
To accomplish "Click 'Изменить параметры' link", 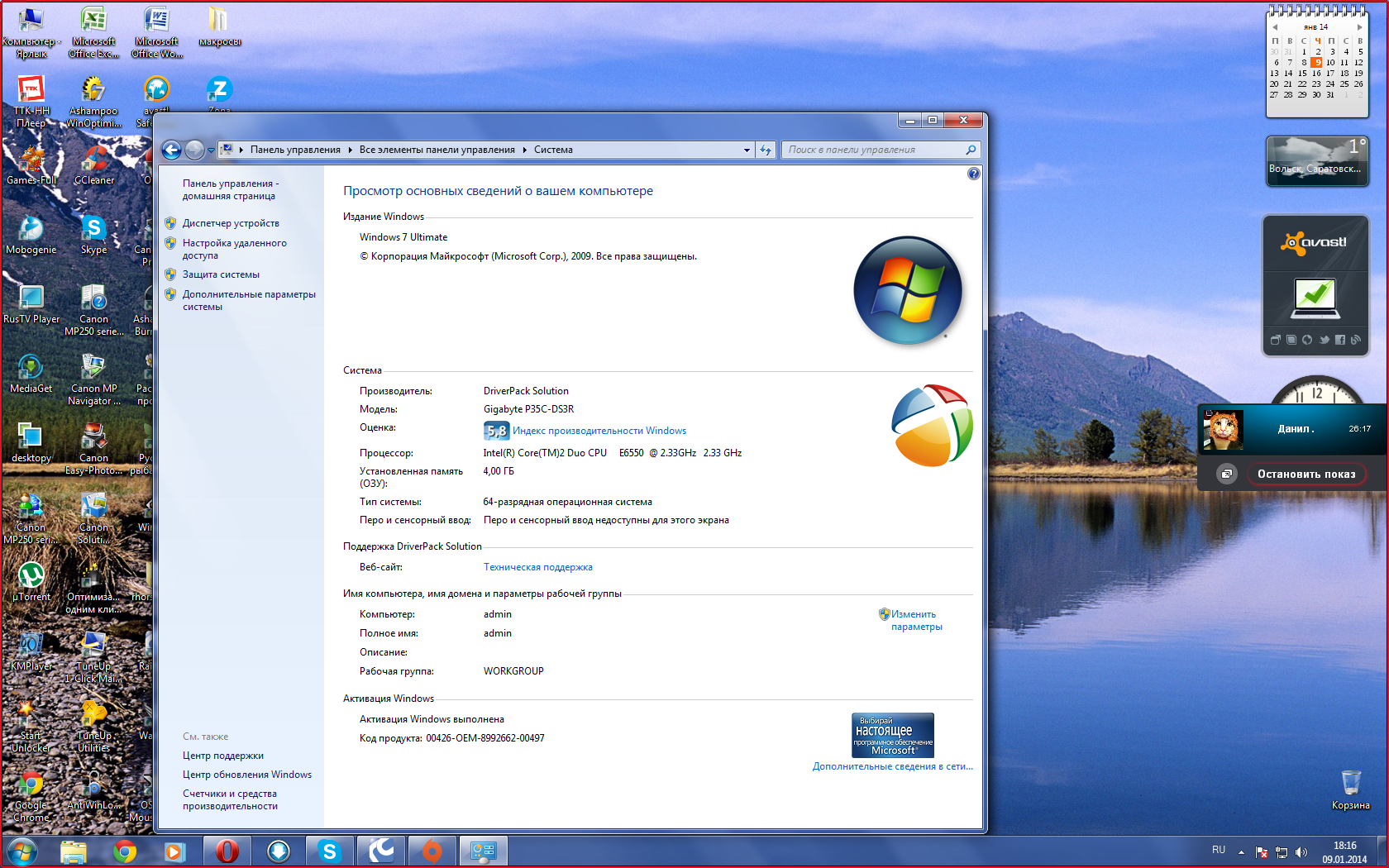I will click(916, 620).
